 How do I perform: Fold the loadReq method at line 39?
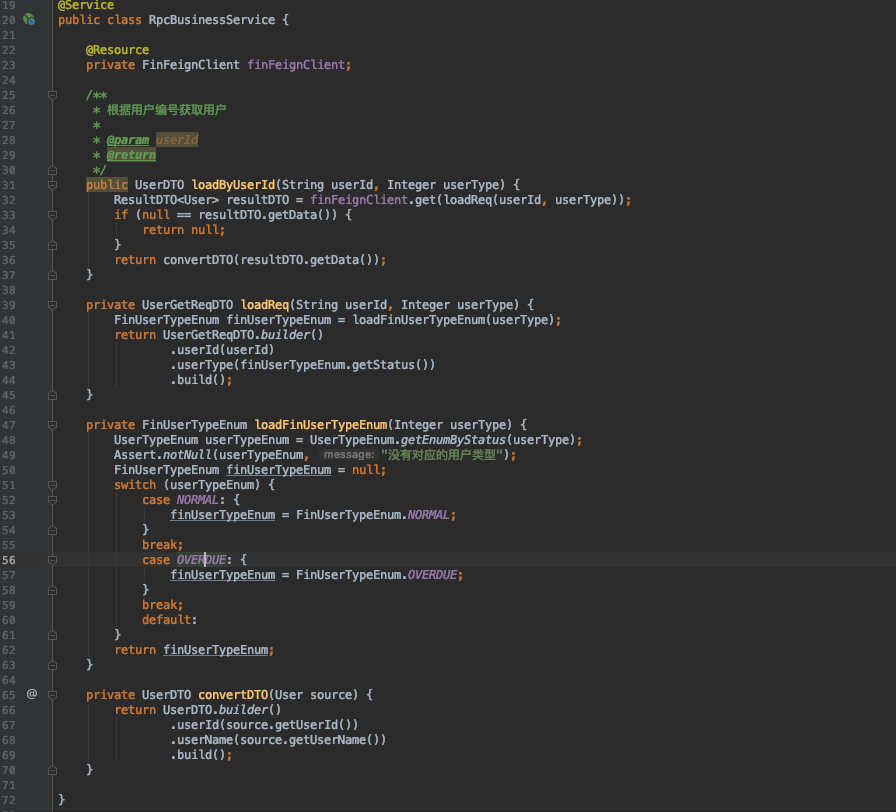pyautogui.click(x=52, y=305)
